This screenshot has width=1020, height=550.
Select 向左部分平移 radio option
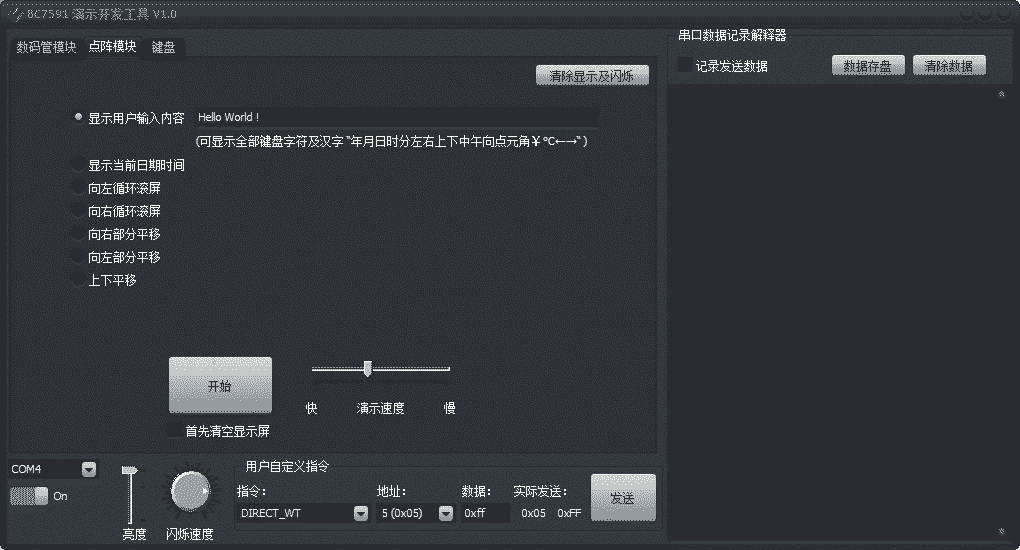tap(78, 257)
